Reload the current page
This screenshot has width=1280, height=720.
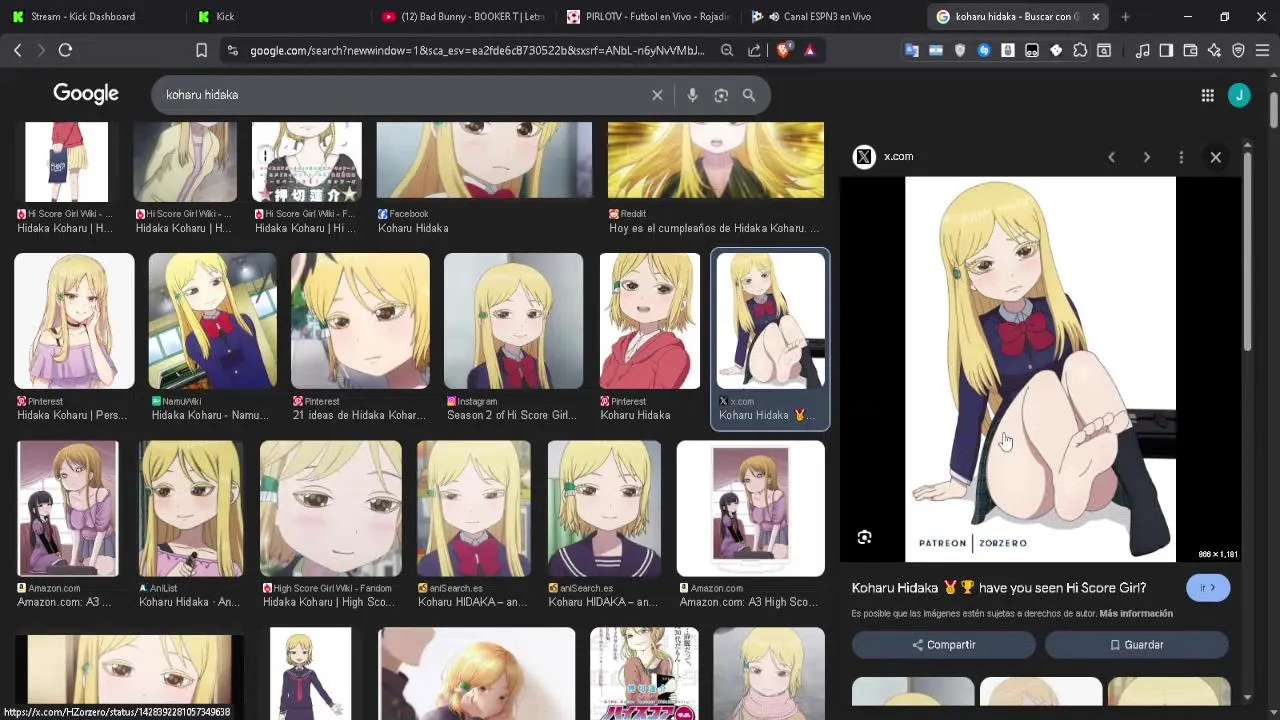(x=65, y=50)
